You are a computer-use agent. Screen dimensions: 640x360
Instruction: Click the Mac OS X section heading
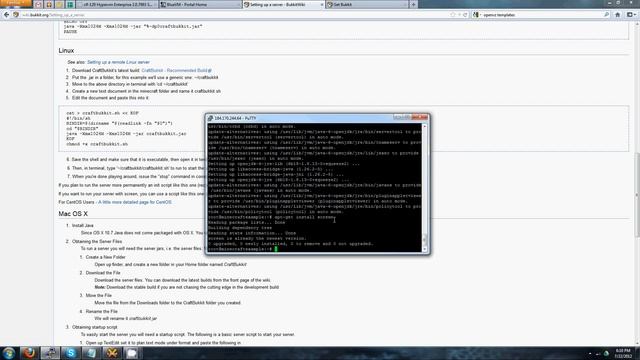[x=73, y=214]
